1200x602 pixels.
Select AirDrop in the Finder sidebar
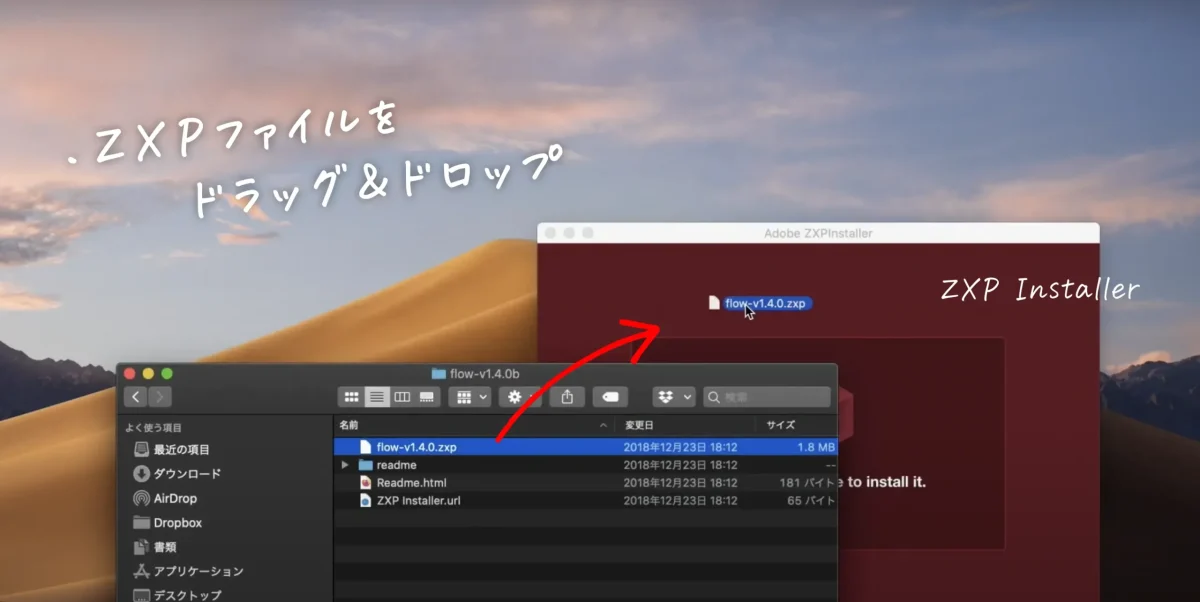click(x=165, y=498)
